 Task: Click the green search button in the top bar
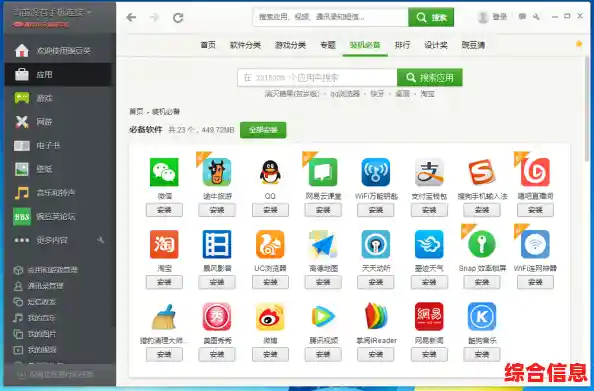pyautogui.click(x=431, y=17)
